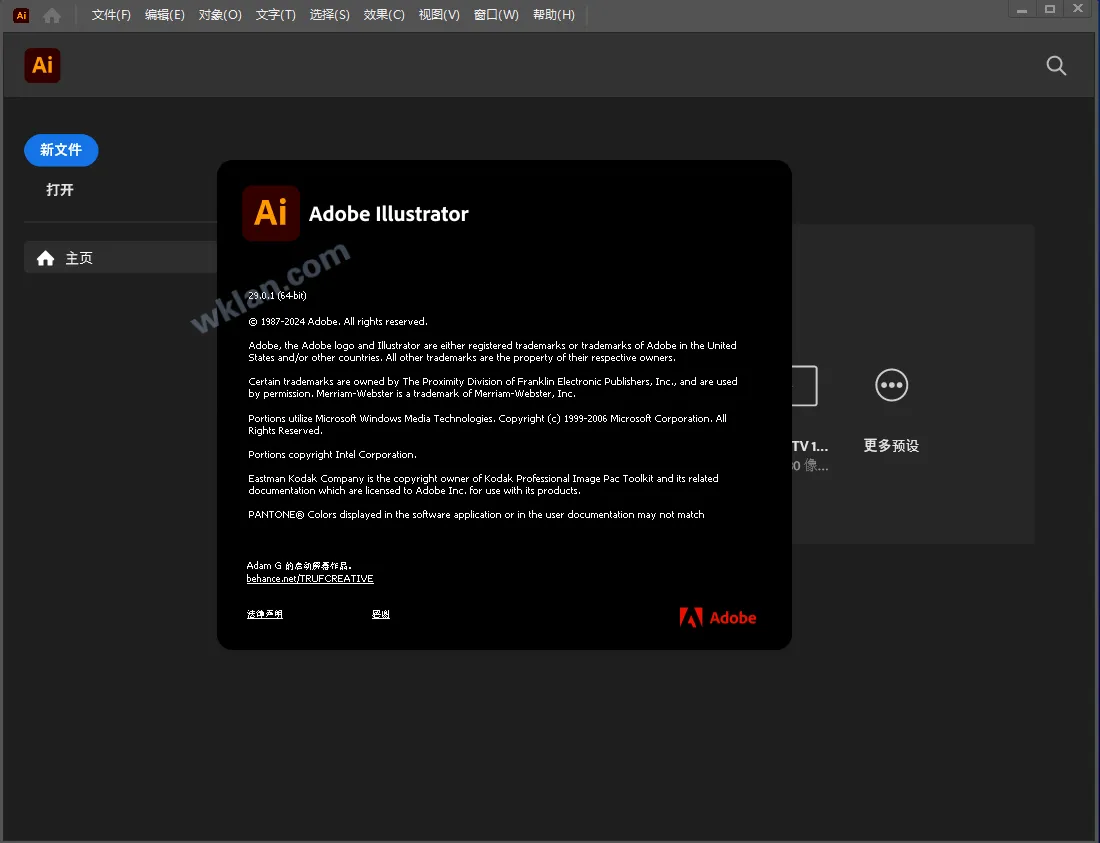Click the Home icon in title bar
This screenshot has height=843, width=1100.
coord(52,15)
